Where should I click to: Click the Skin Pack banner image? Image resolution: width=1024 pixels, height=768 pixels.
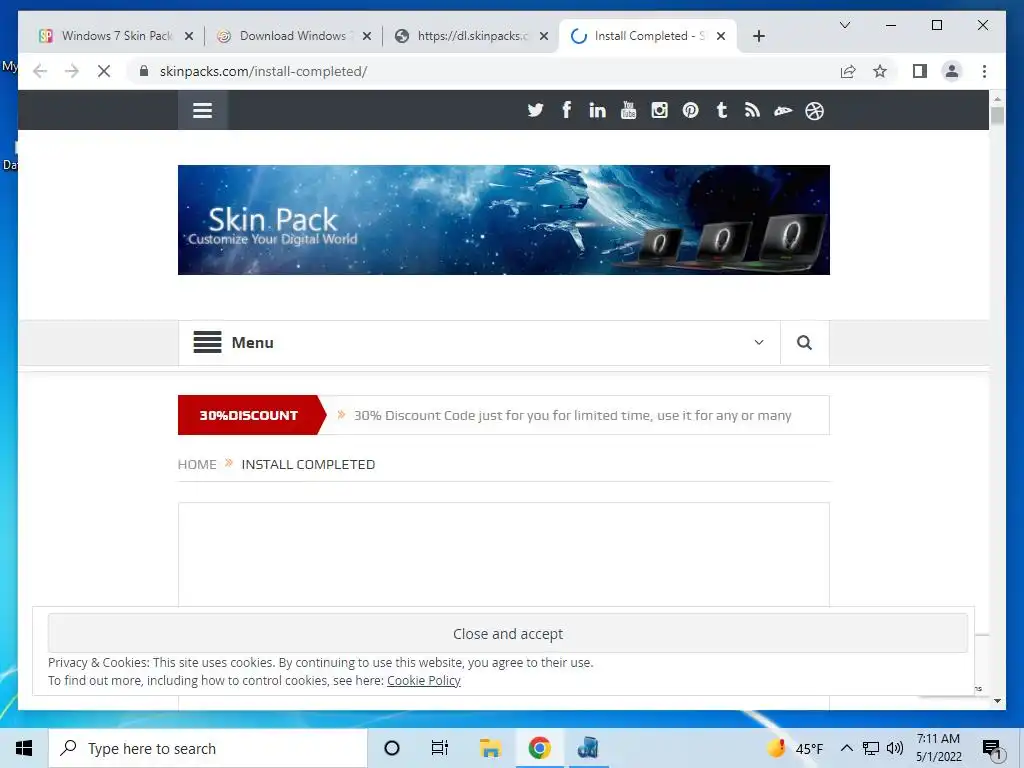coord(504,220)
